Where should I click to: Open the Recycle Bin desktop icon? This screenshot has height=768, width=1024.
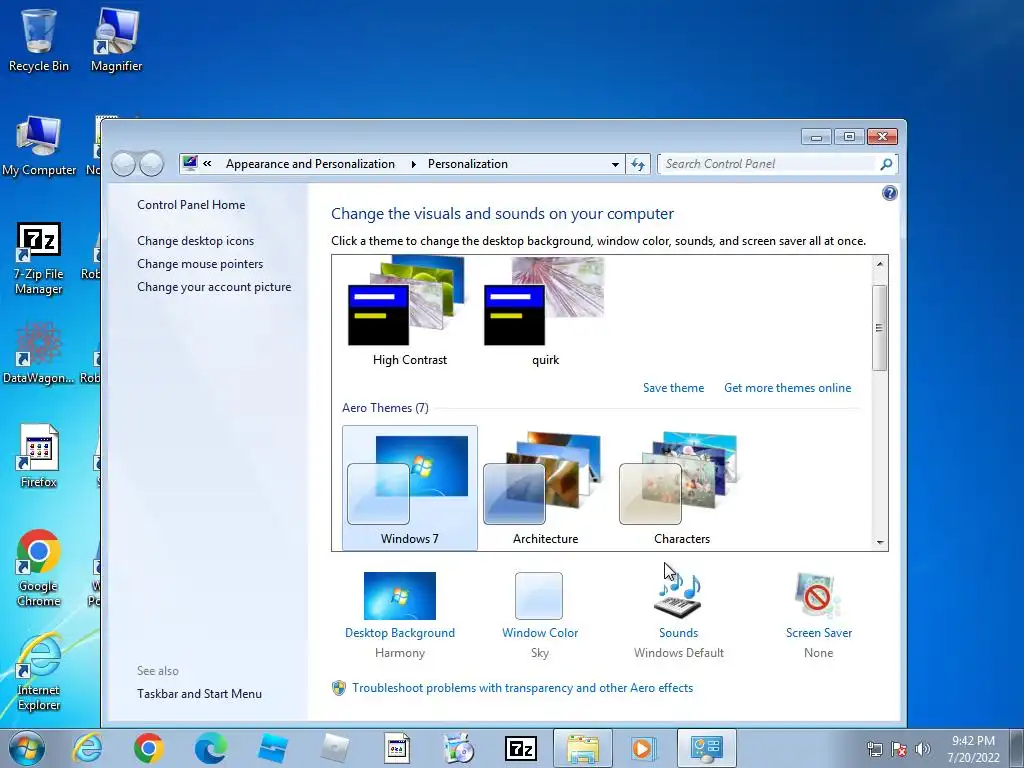tap(39, 39)
